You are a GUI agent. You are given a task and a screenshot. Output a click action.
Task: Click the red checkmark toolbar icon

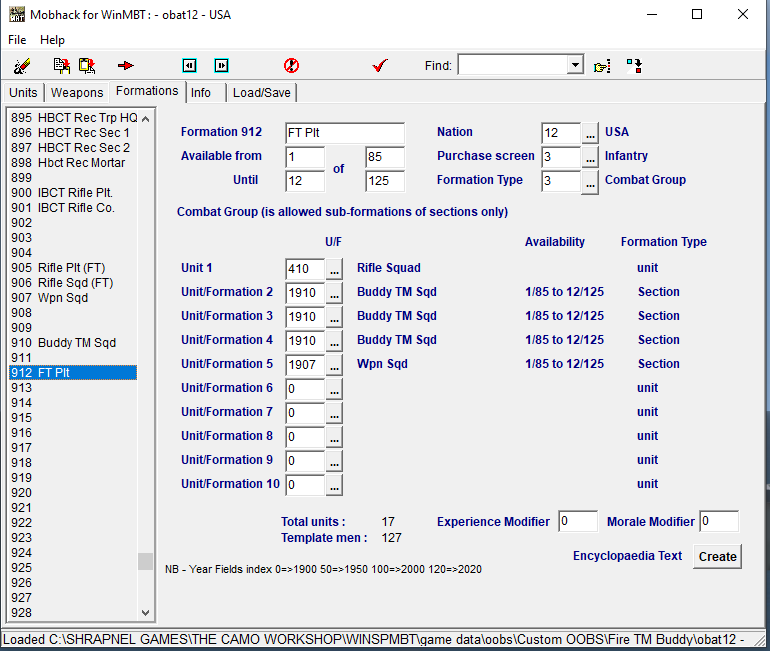coord(379,66)
